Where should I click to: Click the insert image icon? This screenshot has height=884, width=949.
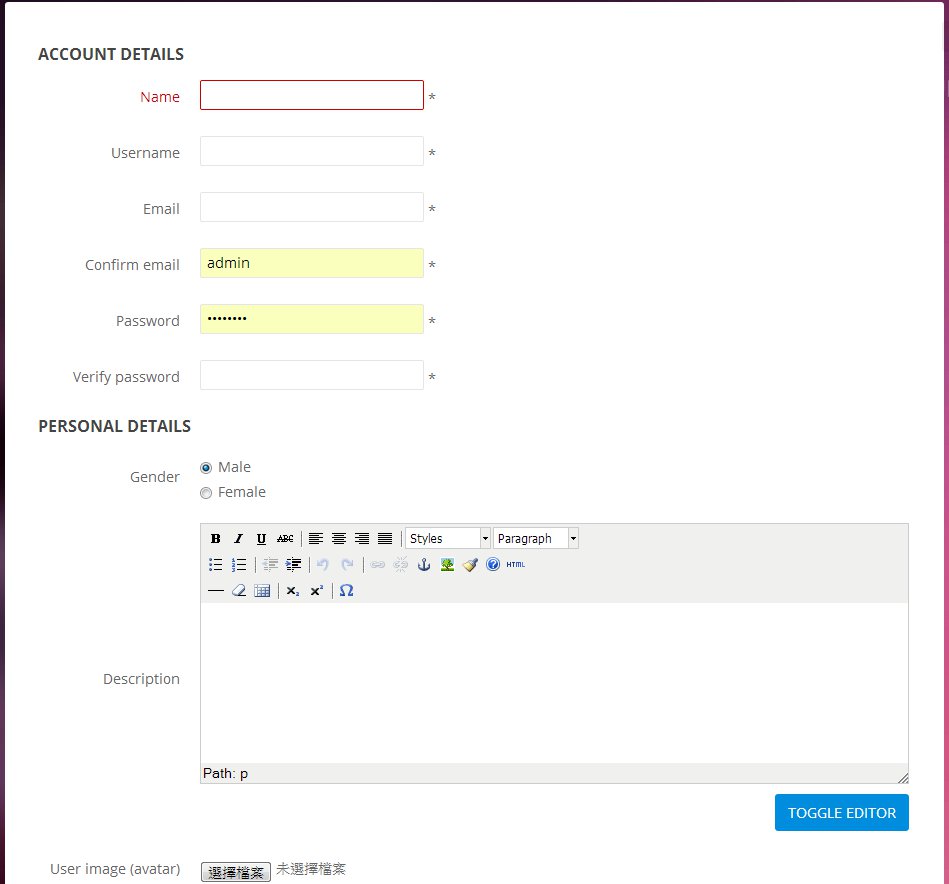click(447, 564)
